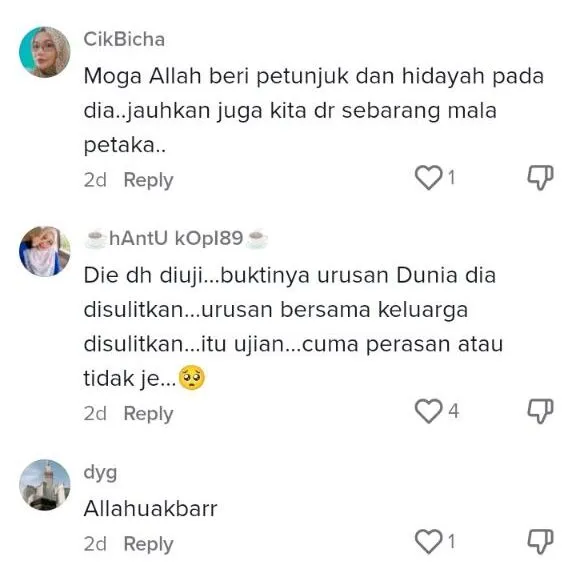Reply to CikBicha's comment
576x569 pixels.
[x=148, y=180]
